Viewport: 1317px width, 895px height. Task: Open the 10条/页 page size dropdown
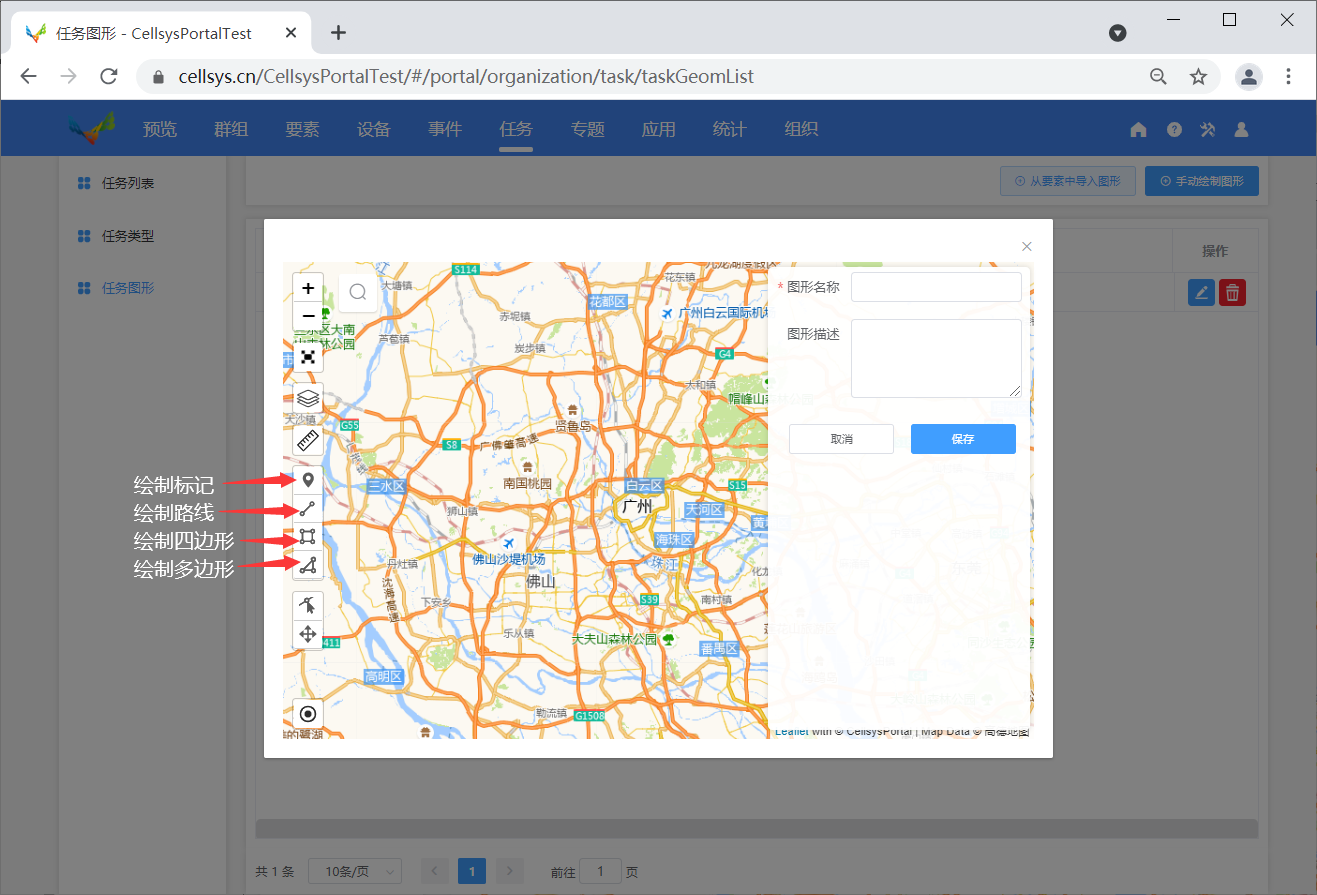355,871
